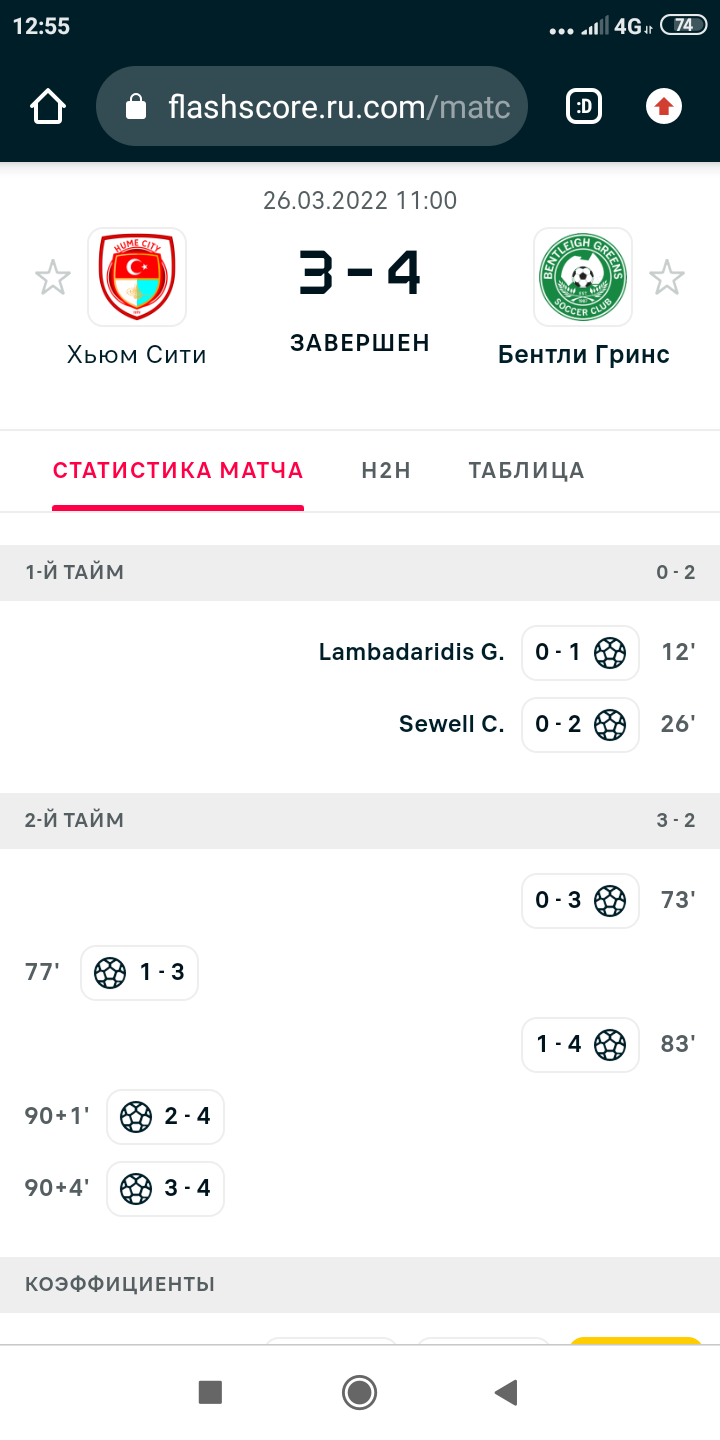Tap the soccer ball icon at 90+4'

click(x=136, y=1189)
